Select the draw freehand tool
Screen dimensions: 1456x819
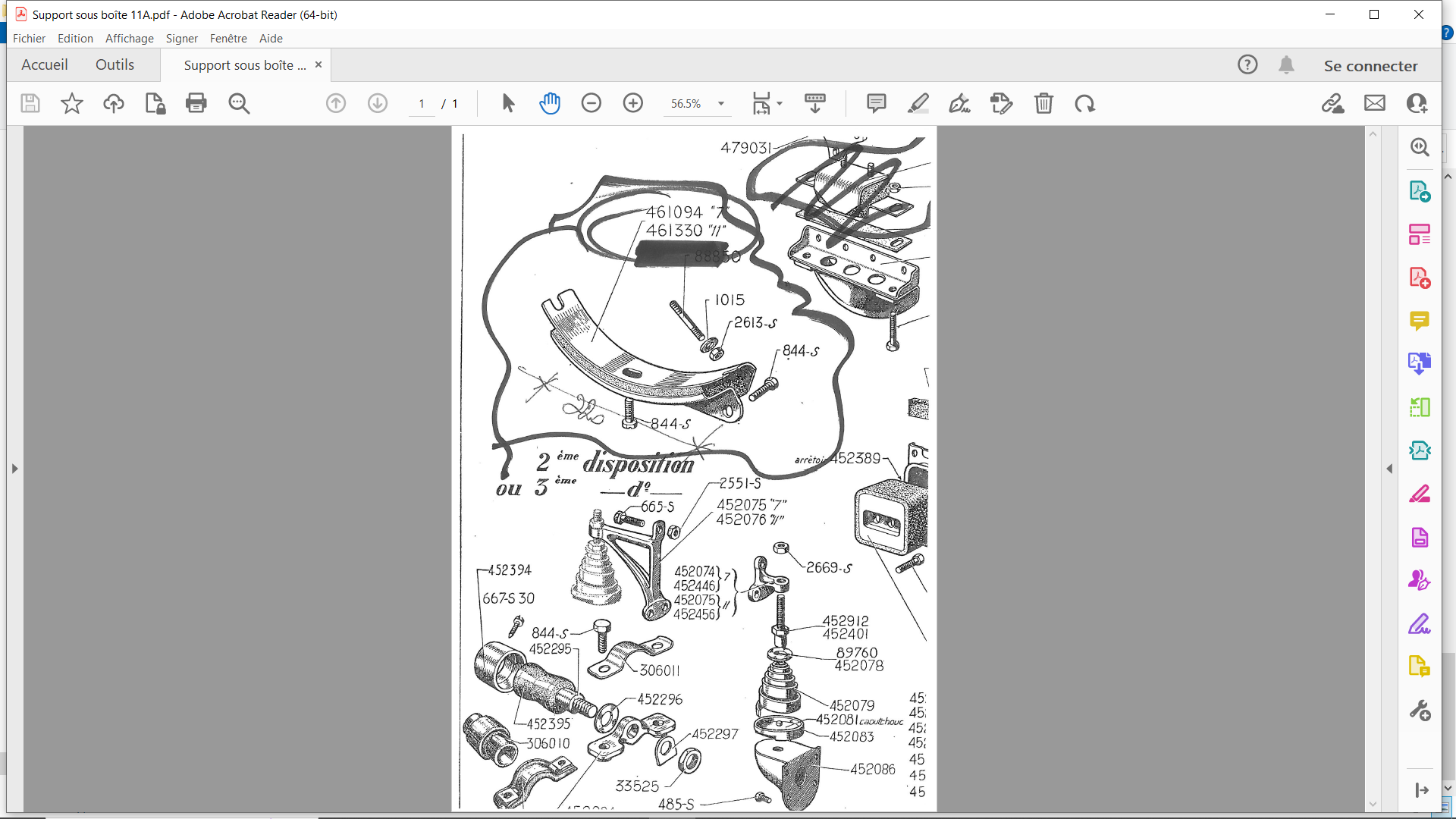pyautogui.click(x=959, y=103)
